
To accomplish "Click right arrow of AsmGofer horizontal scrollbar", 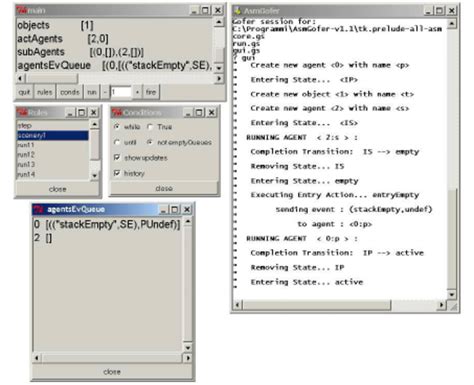I will (442, 305).
